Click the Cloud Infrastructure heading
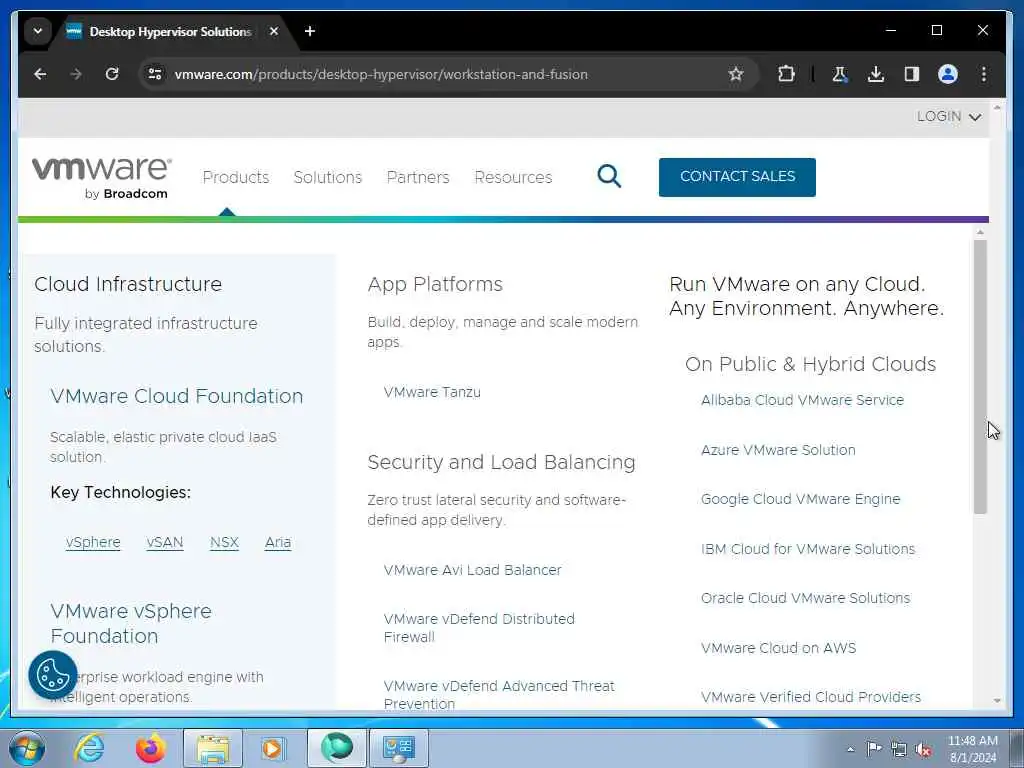Viewport: 1024px width, 768px height. click(x=128, y=284)
